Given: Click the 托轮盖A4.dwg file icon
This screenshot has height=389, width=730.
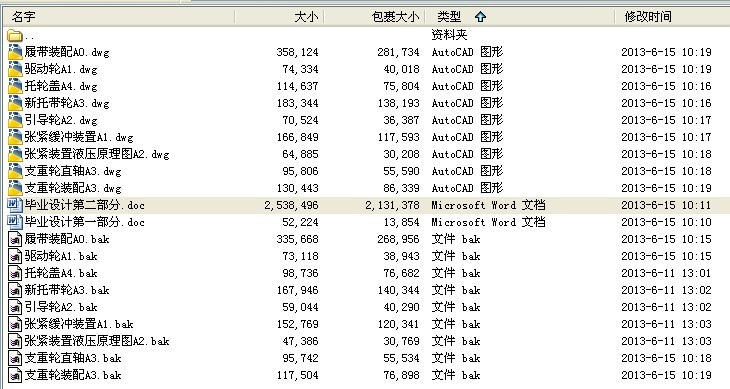Looking at the screenshot, I should 15,86.
